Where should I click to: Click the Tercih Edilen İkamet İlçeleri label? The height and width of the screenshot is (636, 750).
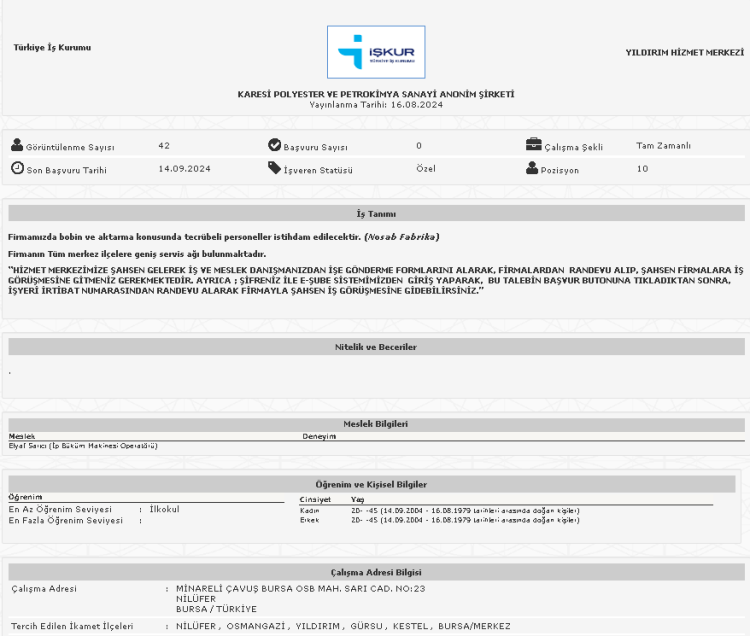72,626
